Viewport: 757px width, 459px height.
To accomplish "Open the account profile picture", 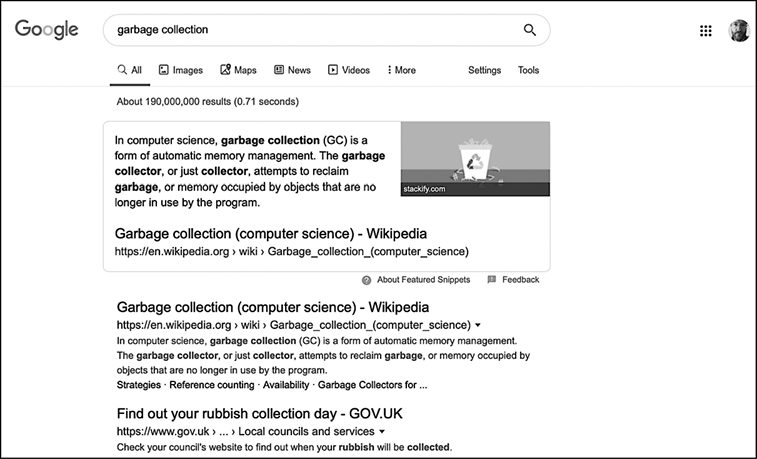I will click(738, 31).
